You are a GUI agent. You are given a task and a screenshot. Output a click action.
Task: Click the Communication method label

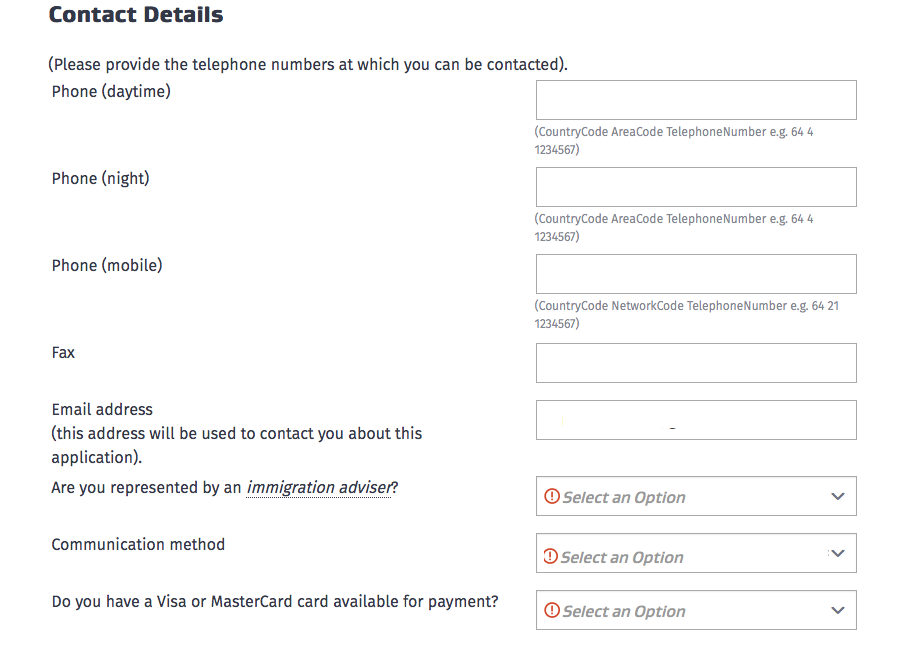tap(138, 545)
